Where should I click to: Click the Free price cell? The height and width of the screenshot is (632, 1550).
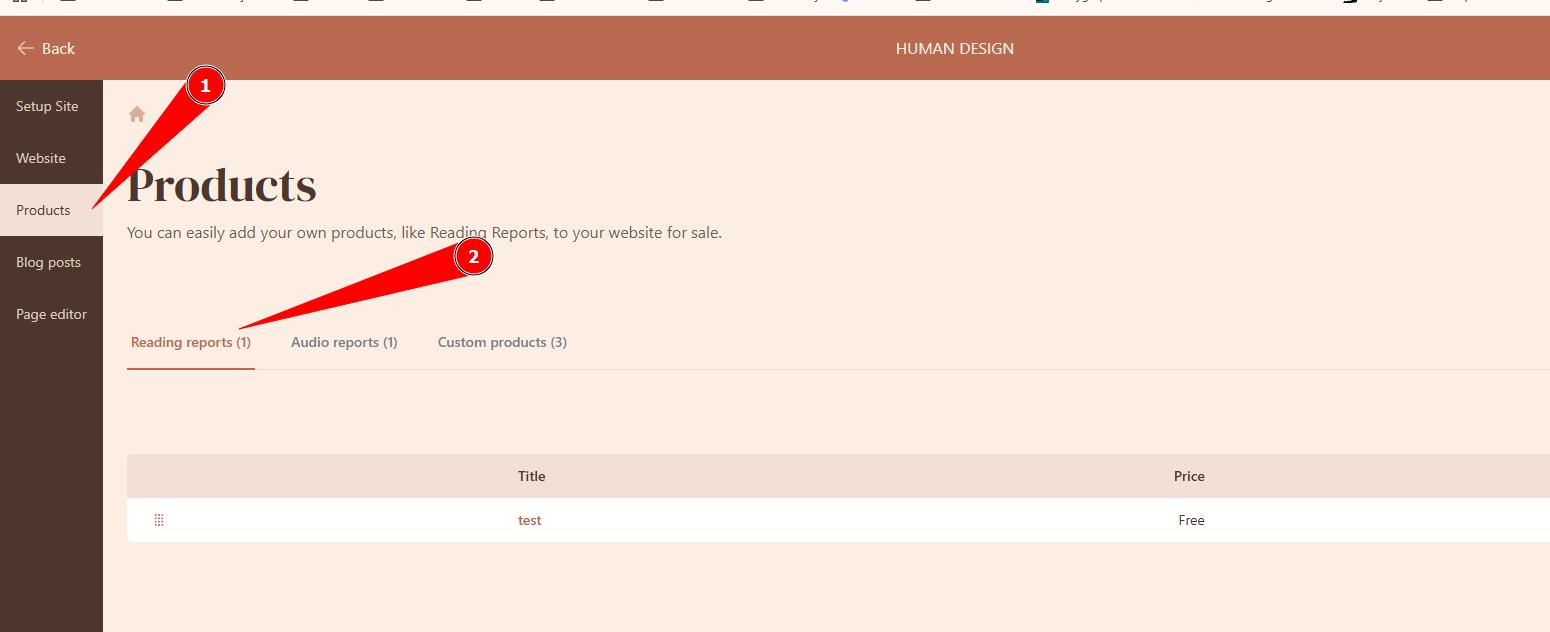(x=1191, y=520)
